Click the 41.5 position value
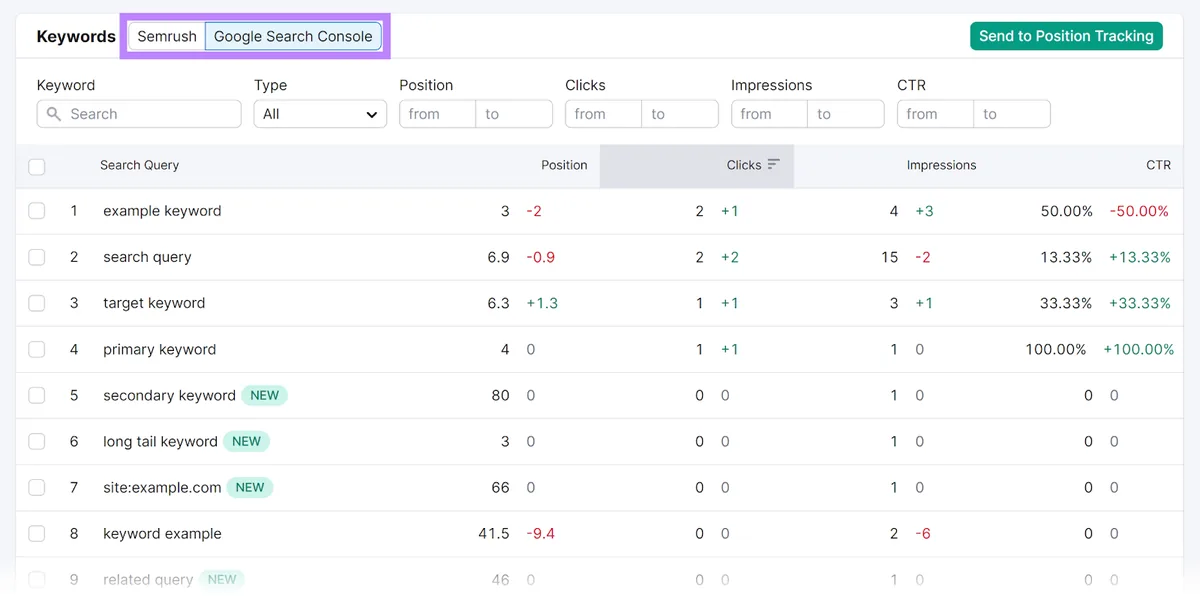This screenshot has width=1200, height=603. pyautogui.click(x=494, y=533)
